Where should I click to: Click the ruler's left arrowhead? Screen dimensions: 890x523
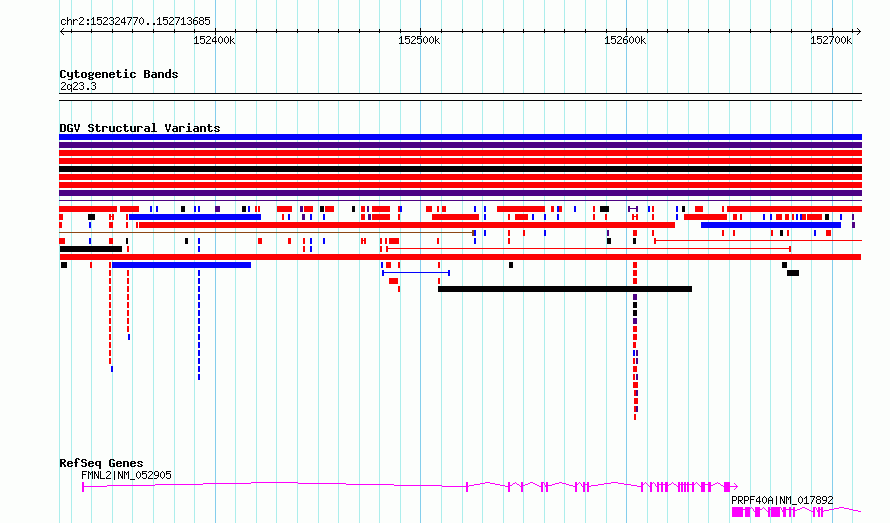pyautogui.click(x=62, y=31)
